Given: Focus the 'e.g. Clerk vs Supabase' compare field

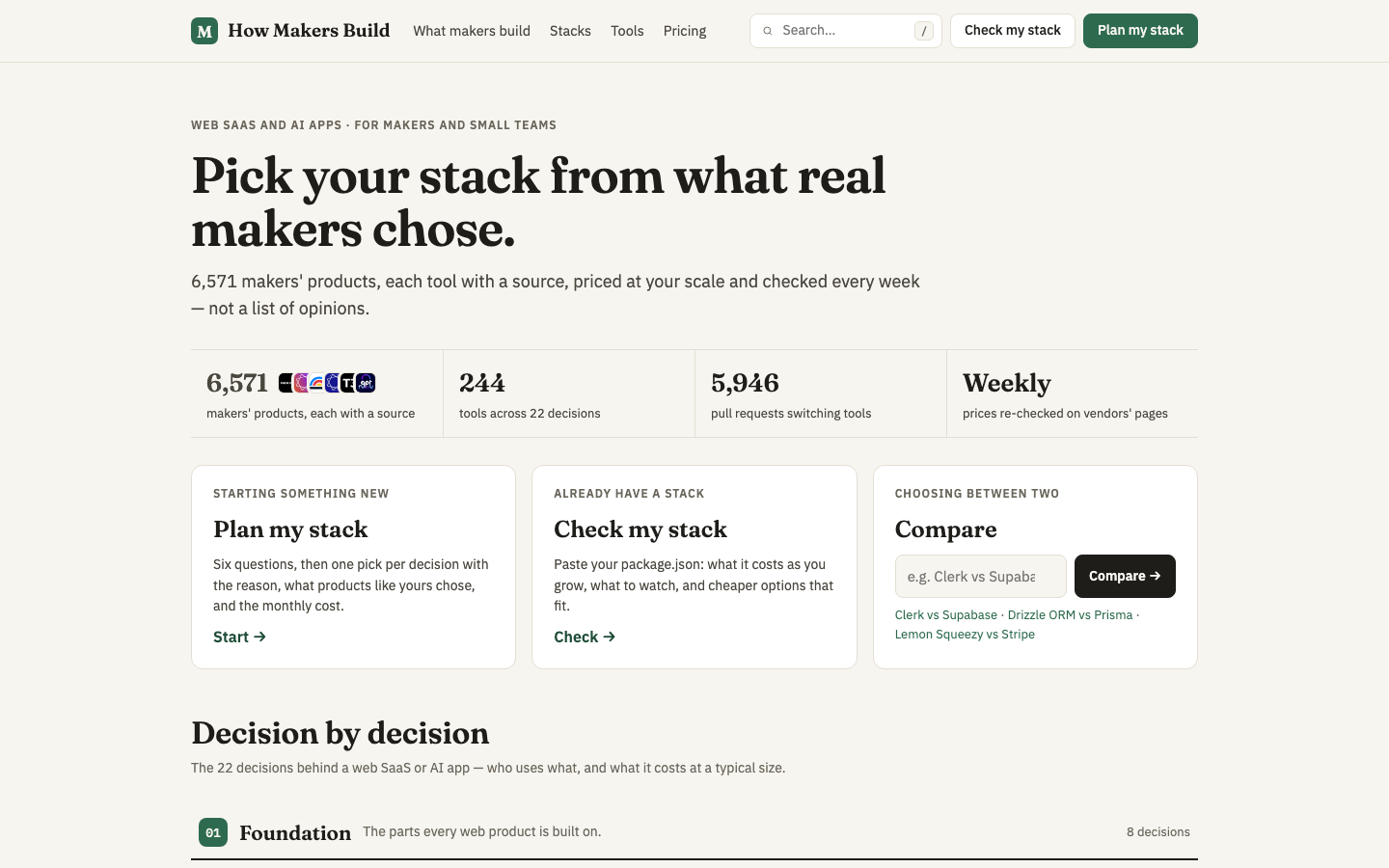Looking at the screenshot, I should click(x=981, y=576).
